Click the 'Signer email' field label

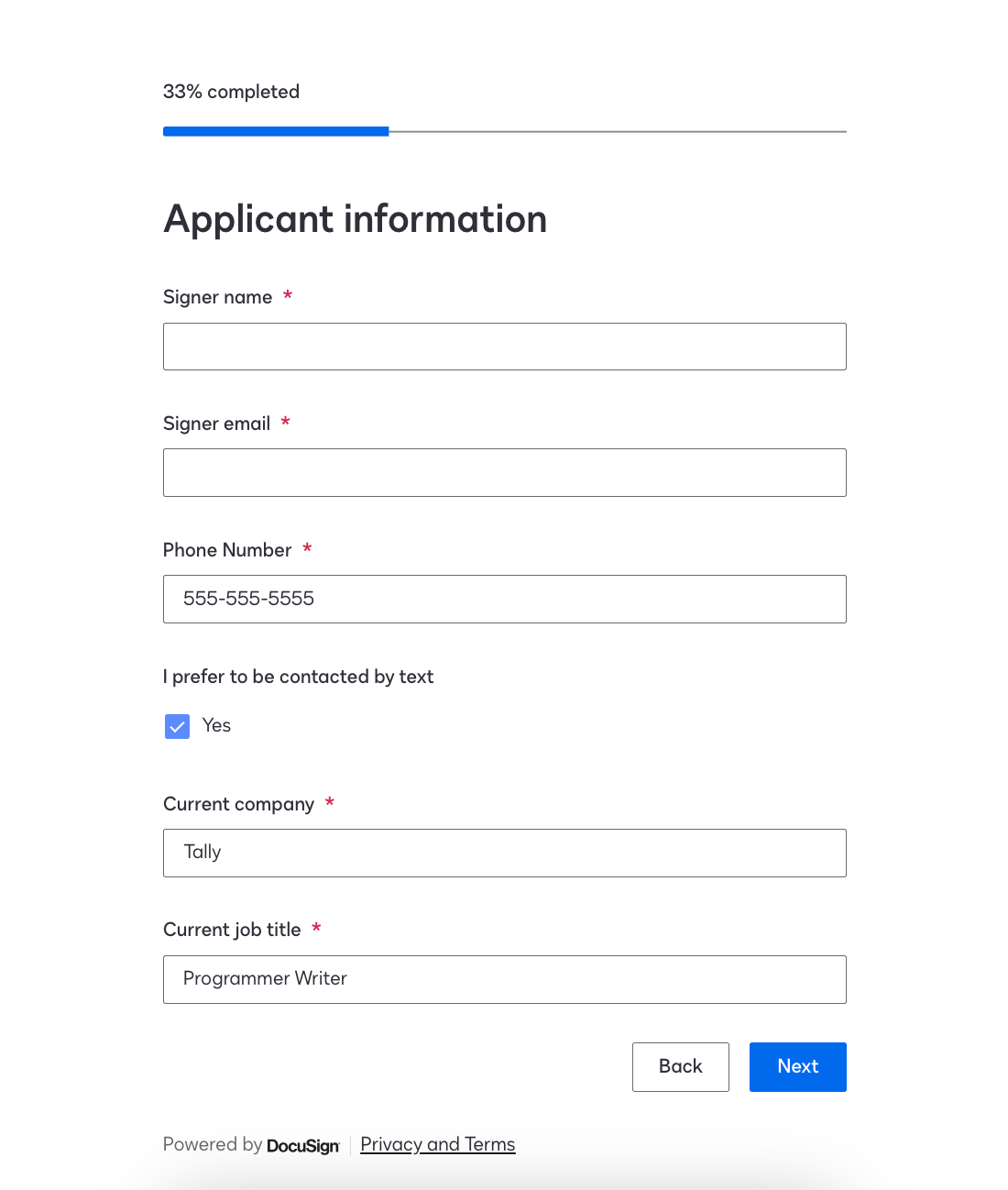pos(216,423)
